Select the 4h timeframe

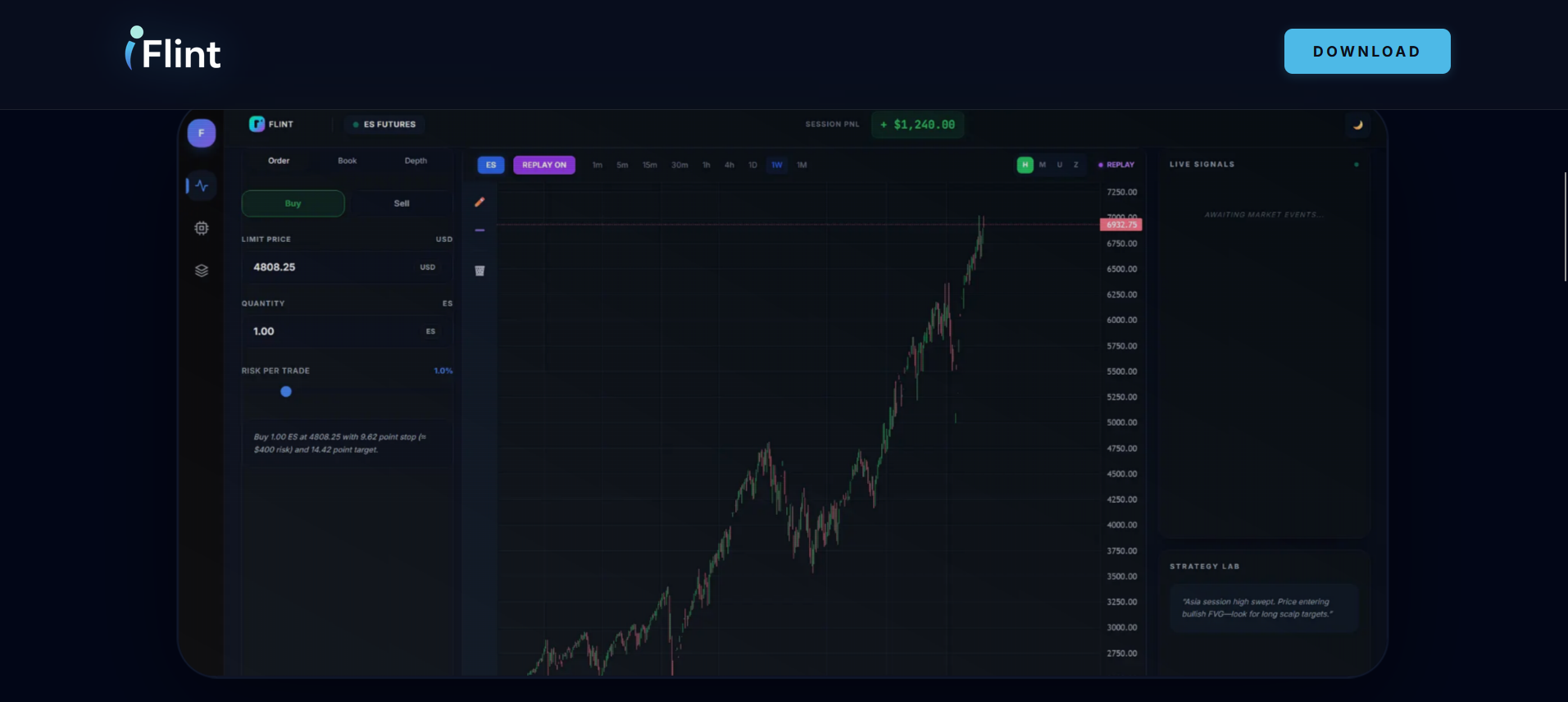(729, 165)
